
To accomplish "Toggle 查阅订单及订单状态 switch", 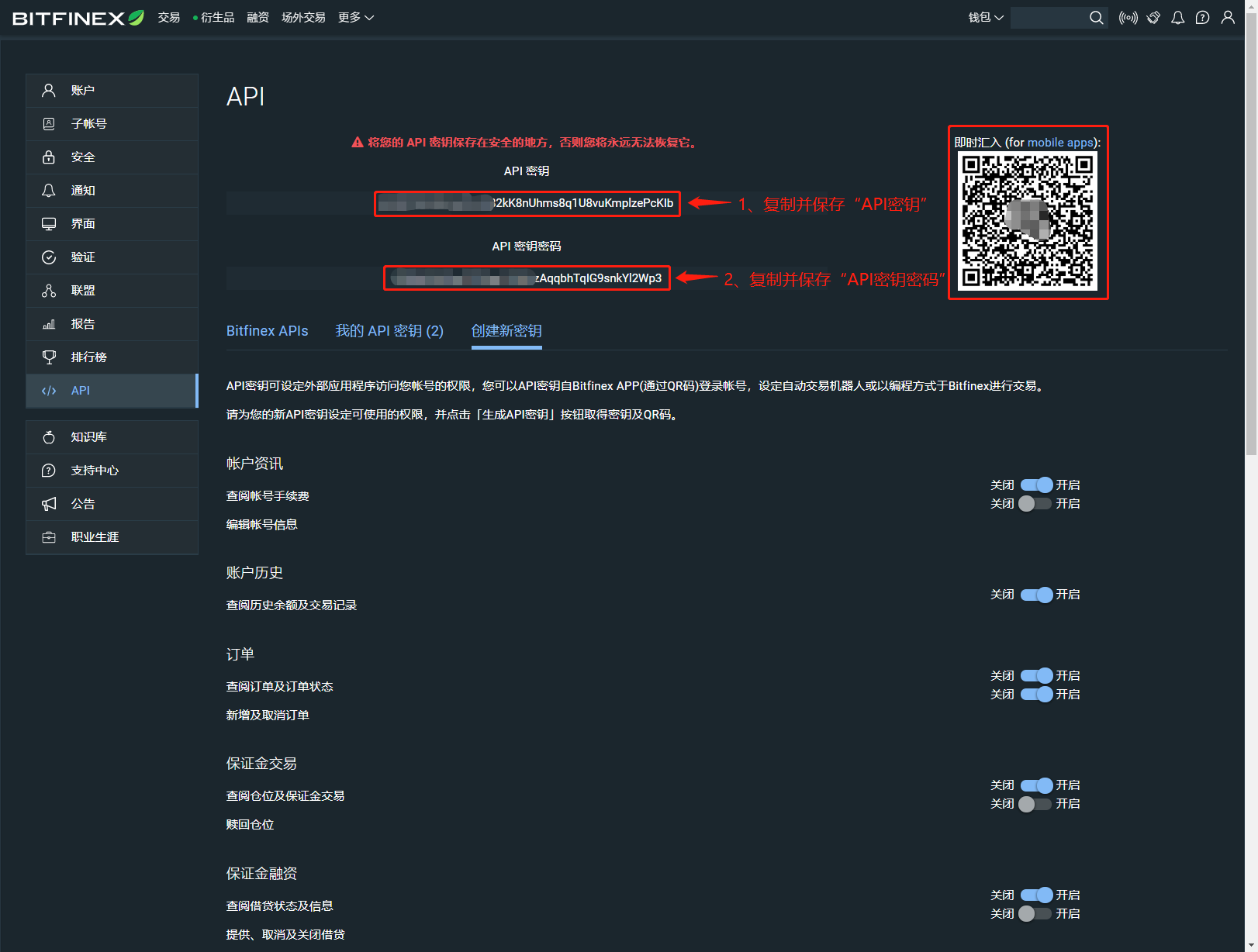I will [x=1036, y=676].
